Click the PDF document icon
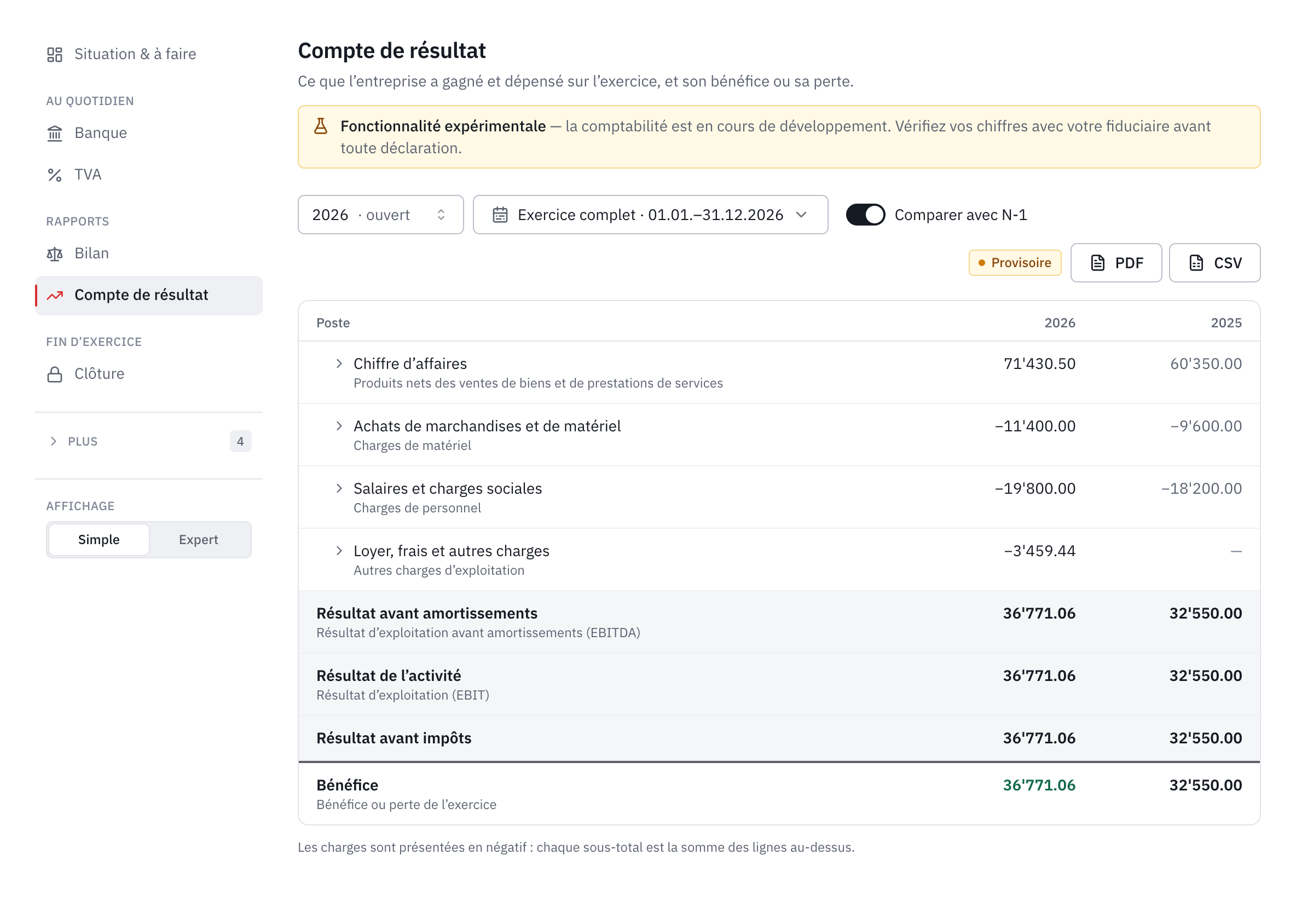 (x=1097, y=263)
